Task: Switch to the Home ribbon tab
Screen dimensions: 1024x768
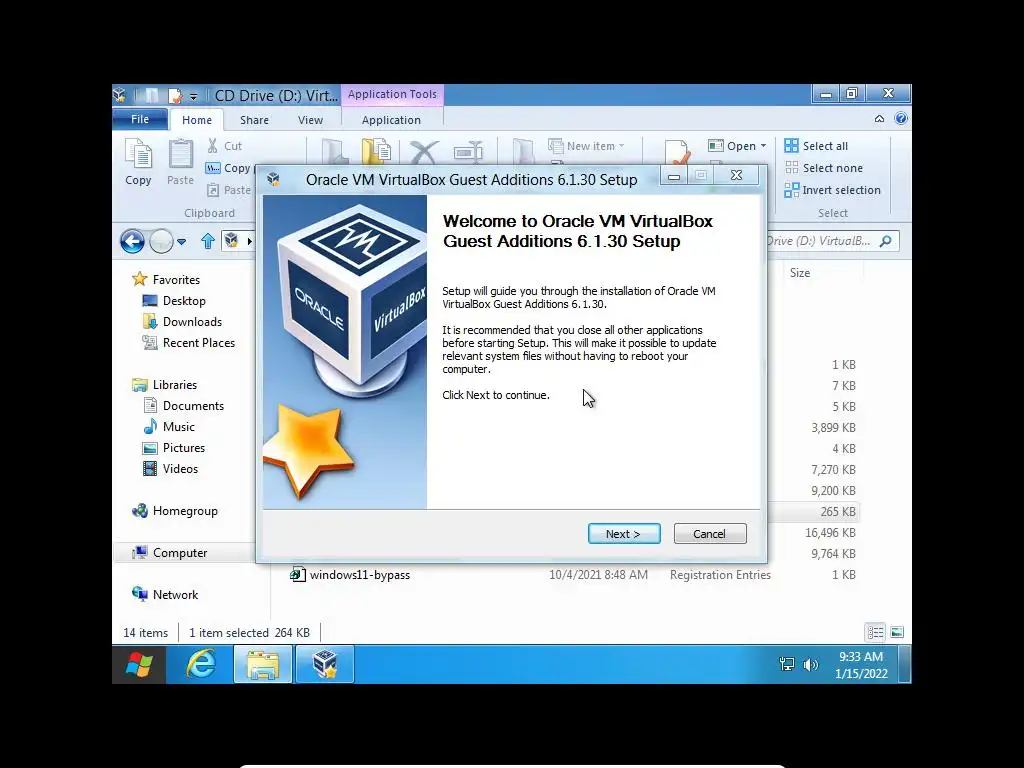Action: [x=197, y=120]
